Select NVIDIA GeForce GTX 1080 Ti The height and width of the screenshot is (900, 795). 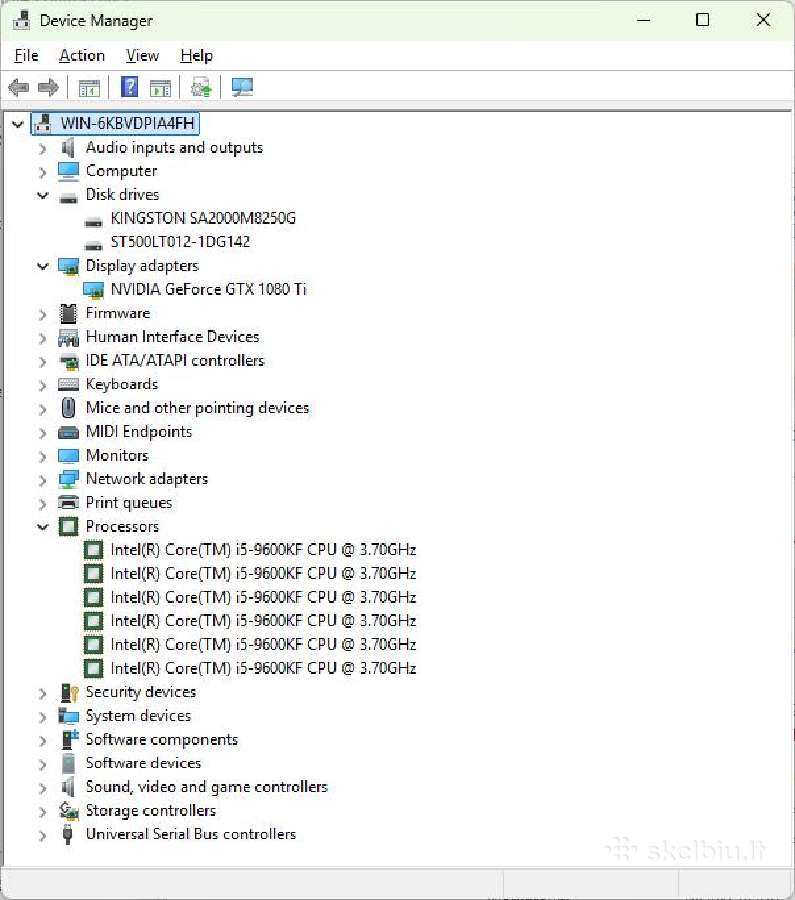[x=208, y=289]
